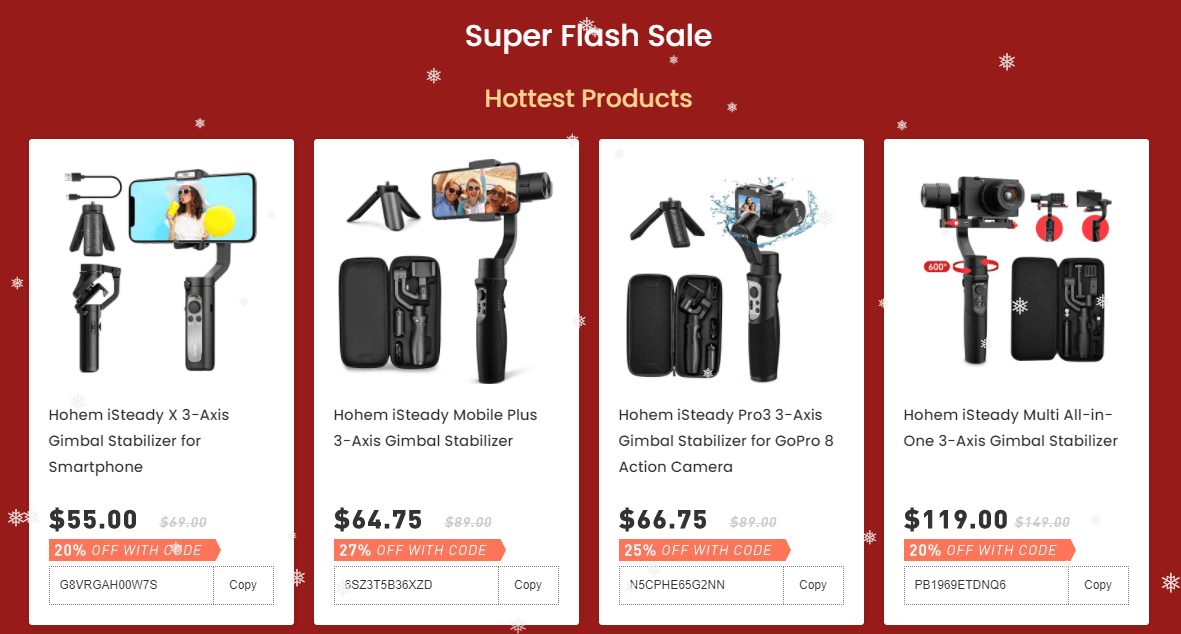The width and height of the screenshot is (1181, 634).
Task: Copy the PB1969ETDNQ6 coupon code
Action: (1098, 585)
